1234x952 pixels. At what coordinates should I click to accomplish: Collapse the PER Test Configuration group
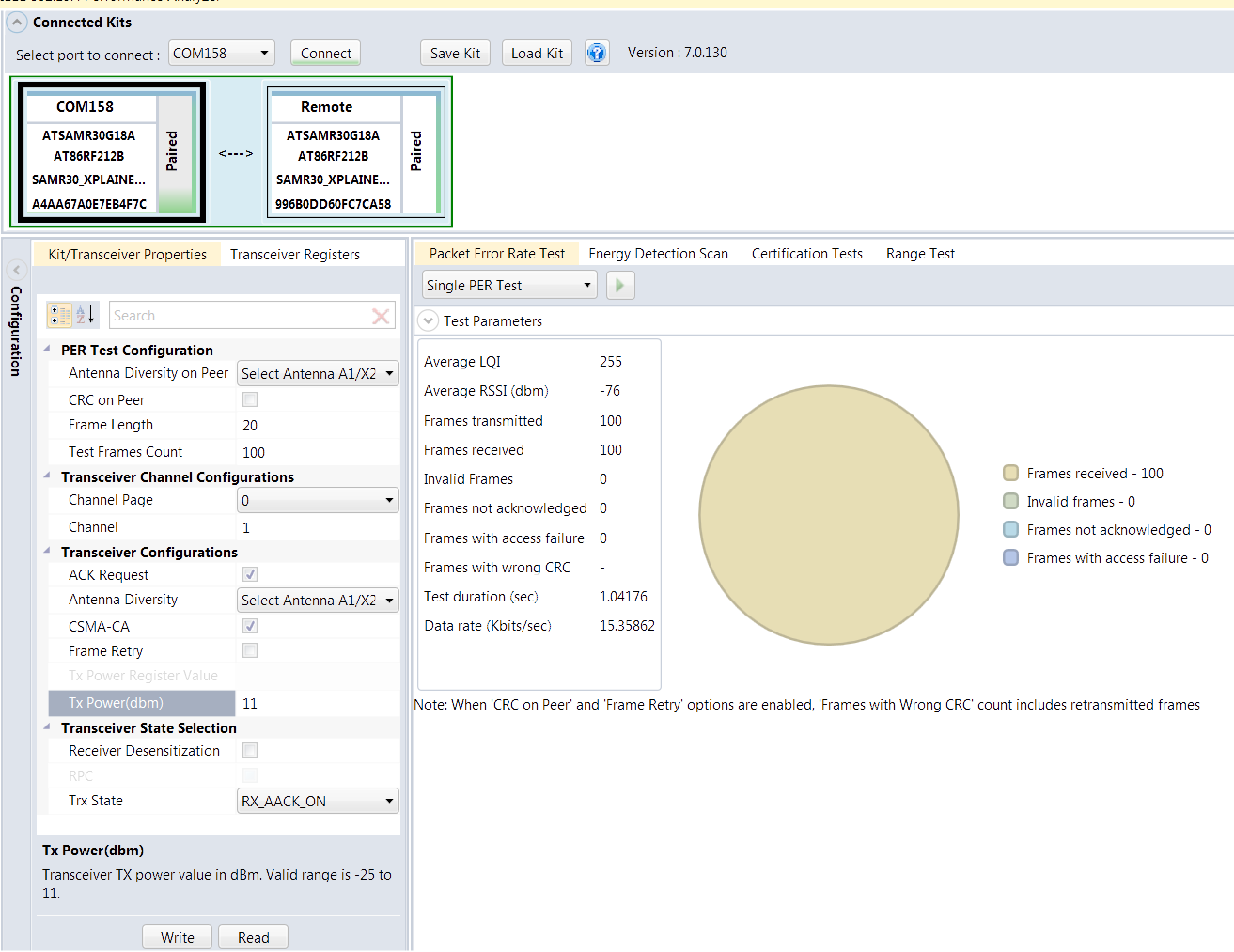47,349
